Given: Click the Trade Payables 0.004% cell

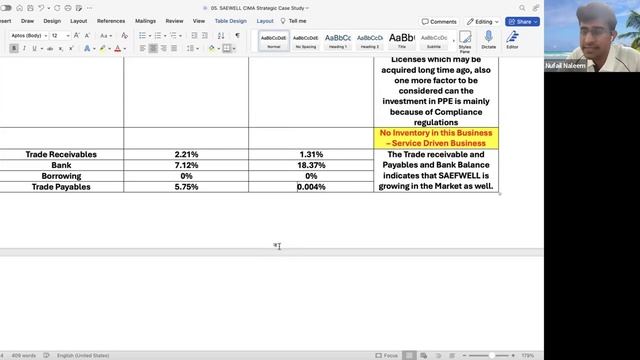Looking at the screenshot, I should pos(311,187).
